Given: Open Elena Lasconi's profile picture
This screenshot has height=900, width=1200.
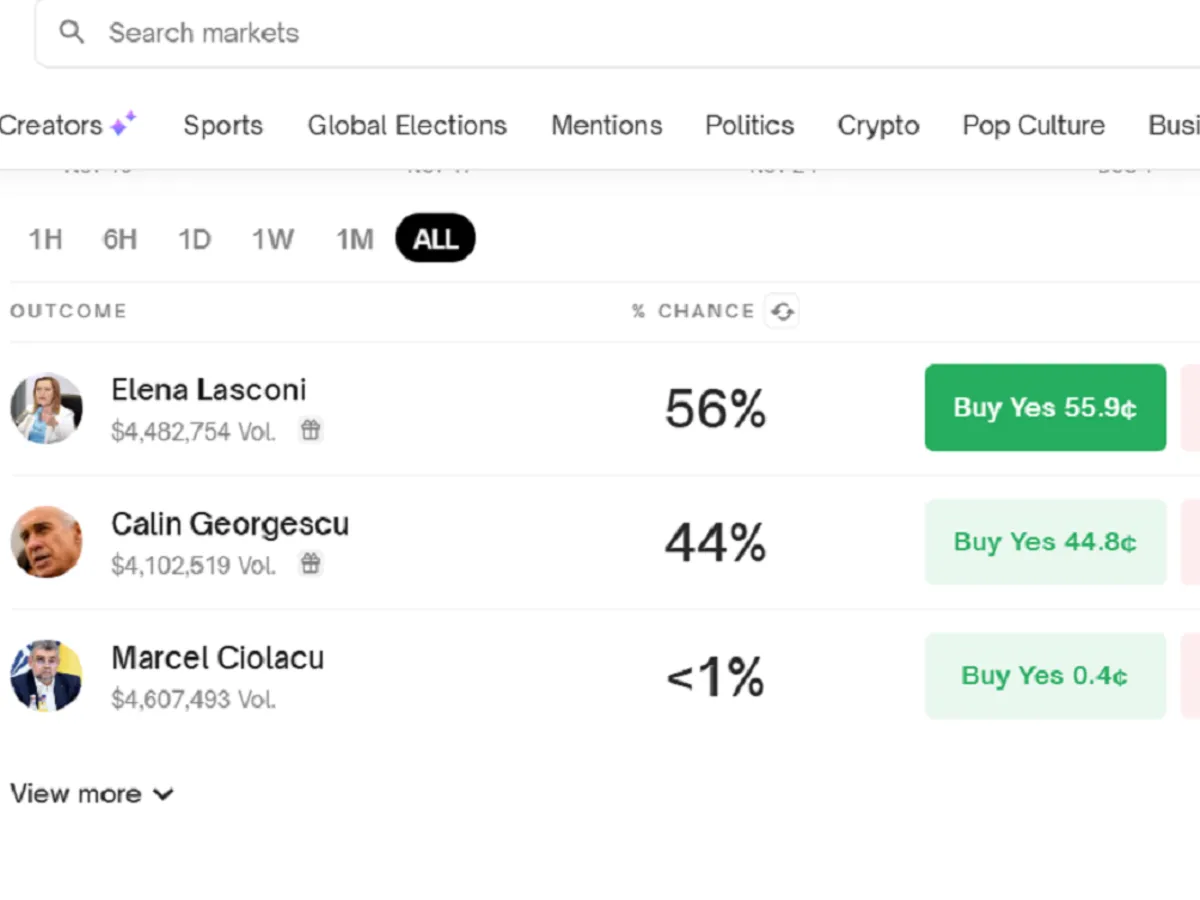Looking at the screenshot, I should click(46, 409).
